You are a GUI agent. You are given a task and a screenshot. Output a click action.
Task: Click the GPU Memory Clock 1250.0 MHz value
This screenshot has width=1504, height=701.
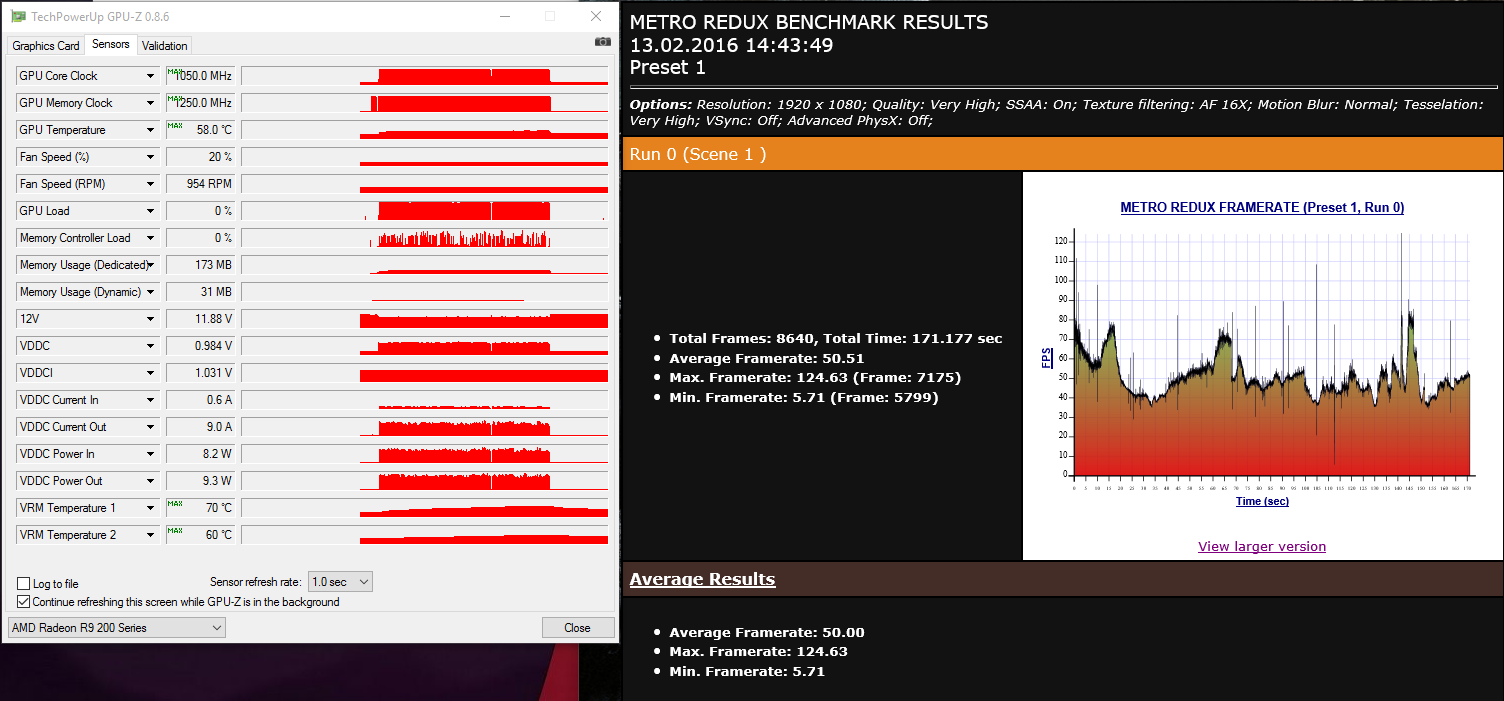[200, 103]
